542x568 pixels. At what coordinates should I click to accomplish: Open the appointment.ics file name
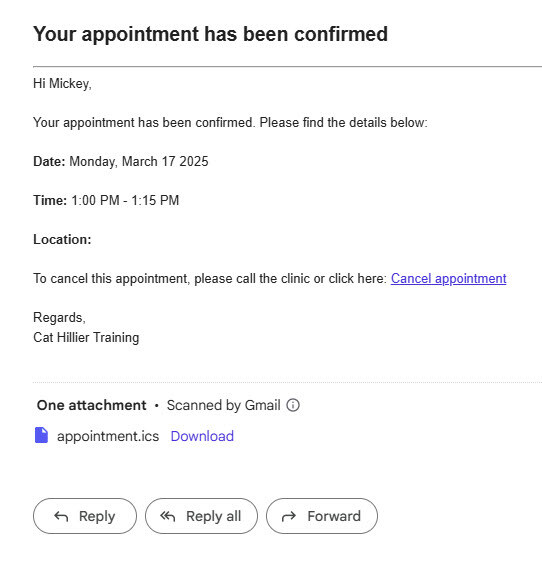pos(108,436)
